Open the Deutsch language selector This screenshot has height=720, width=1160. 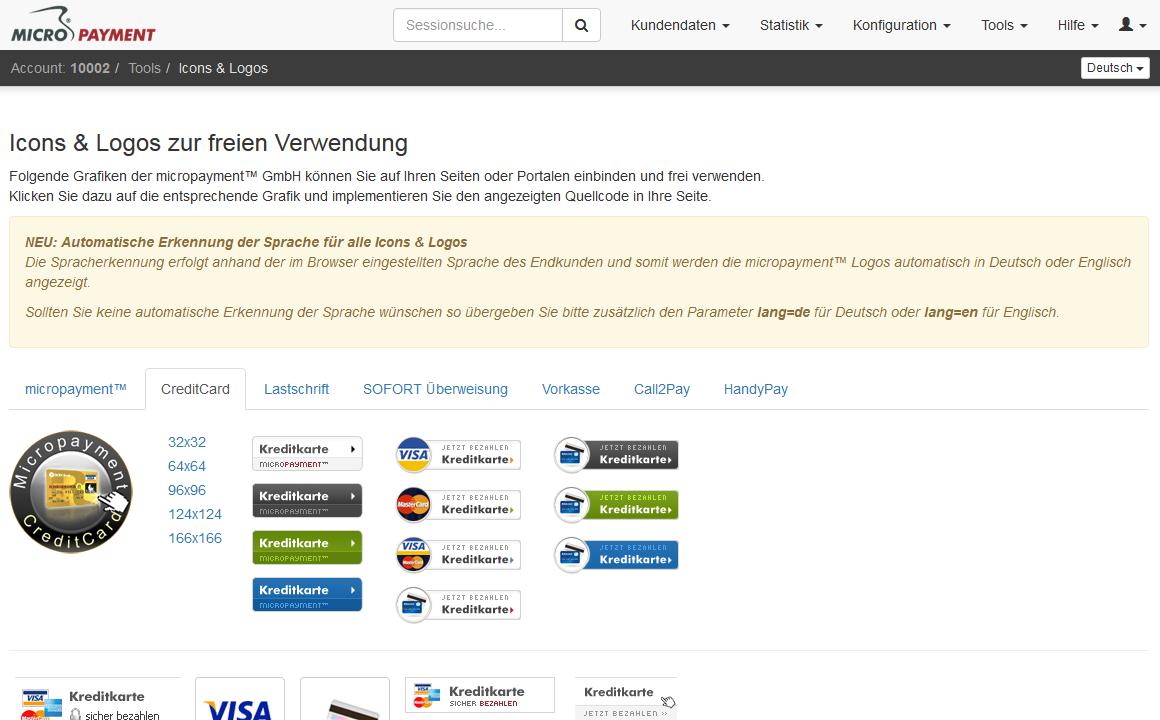1115,68
